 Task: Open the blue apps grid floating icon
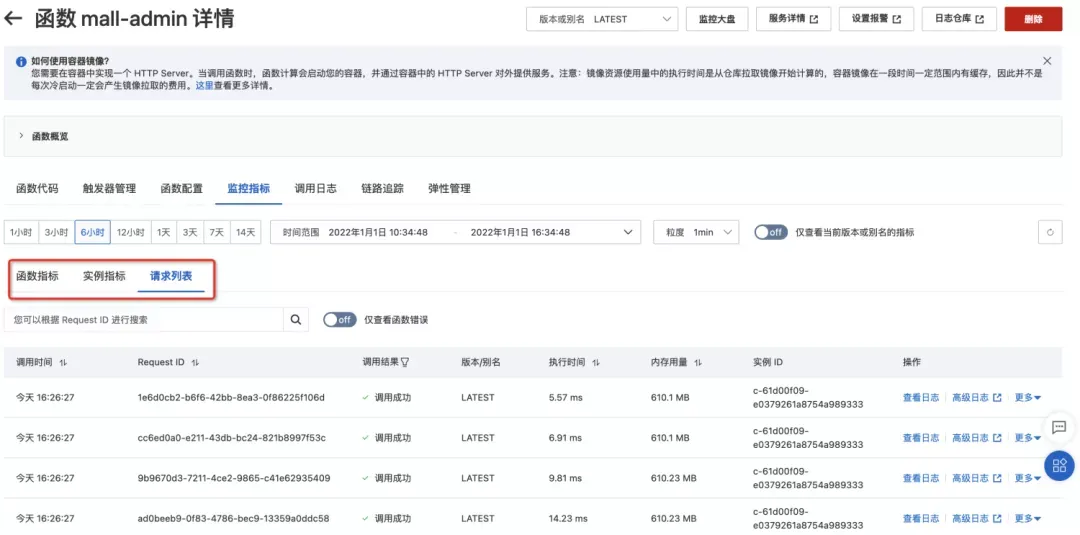click(x=1059, y=465)
